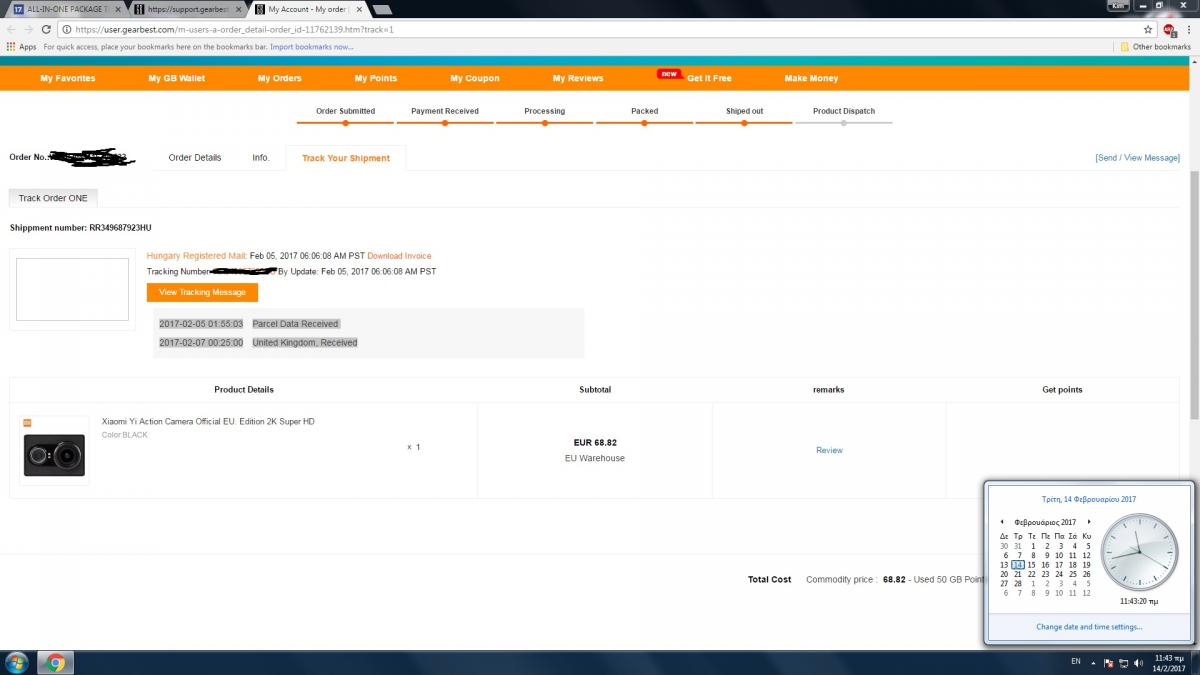Screen dimensions: 1200x675
Task: Click the Review link for the camera
Action: [x=829, y=450]
